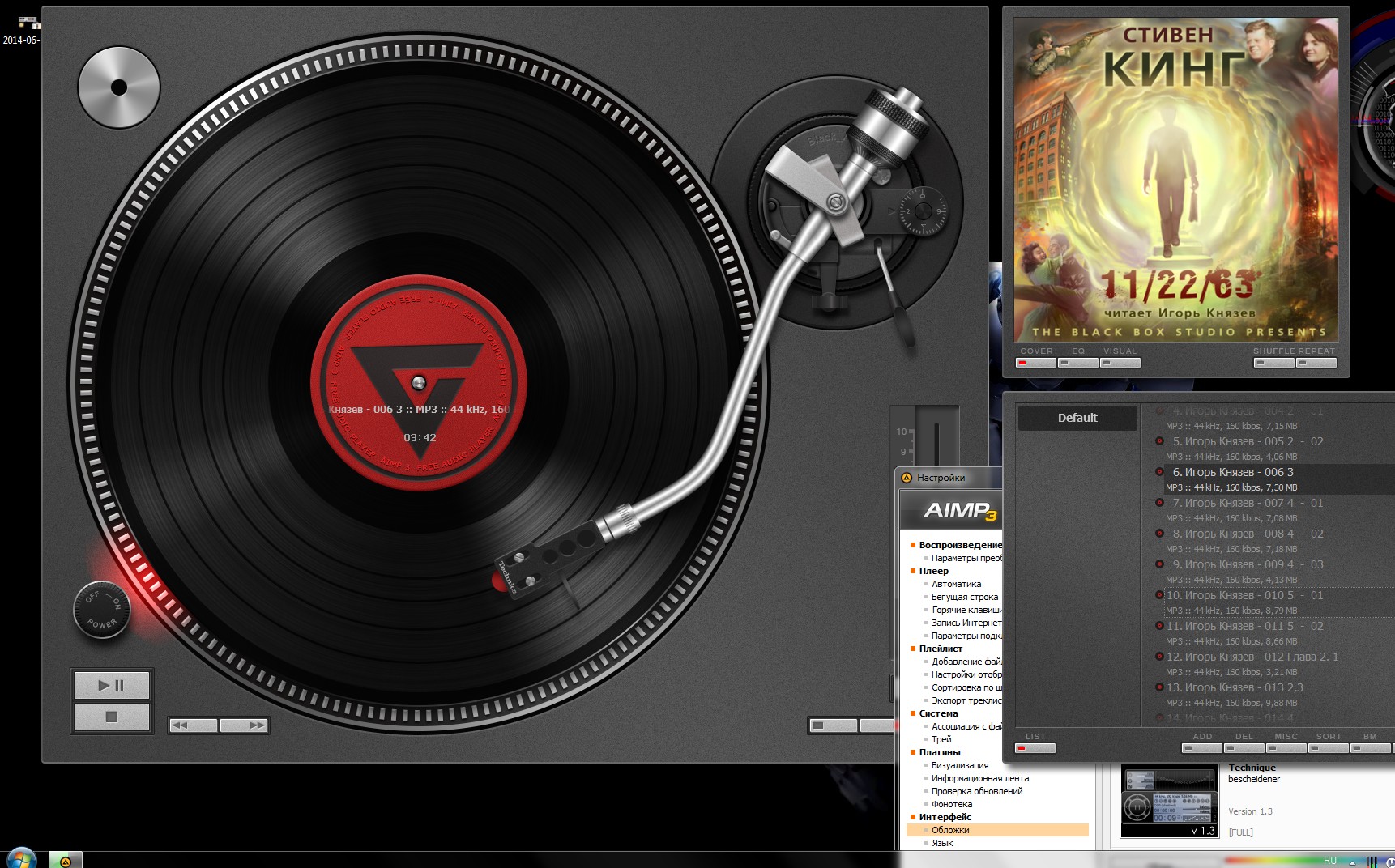Toggle the VISUAL panel button
Screen dimensions: 1395x868
click(x=1120, y=363)
